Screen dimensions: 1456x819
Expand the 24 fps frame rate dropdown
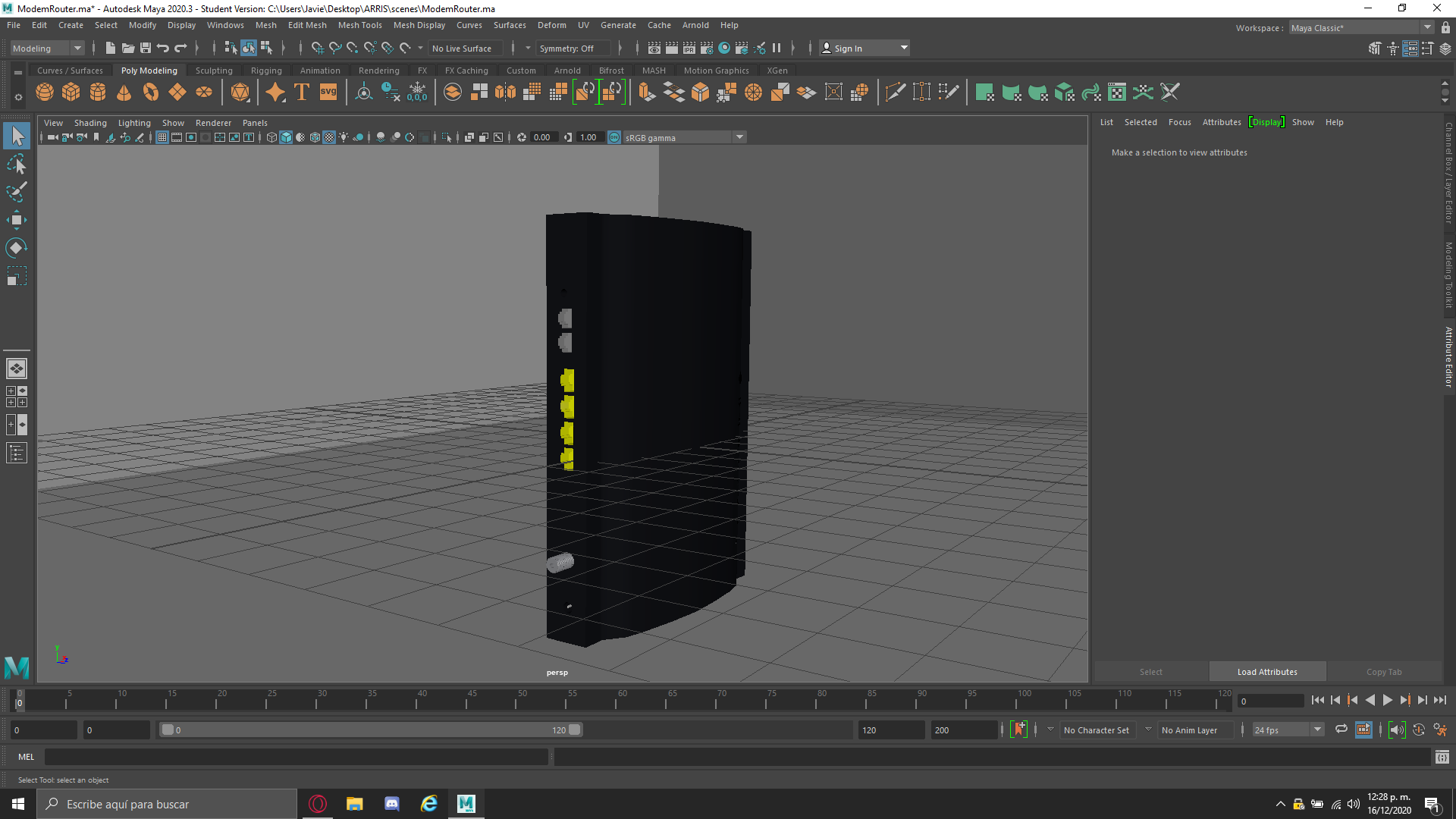[1317, 730]
